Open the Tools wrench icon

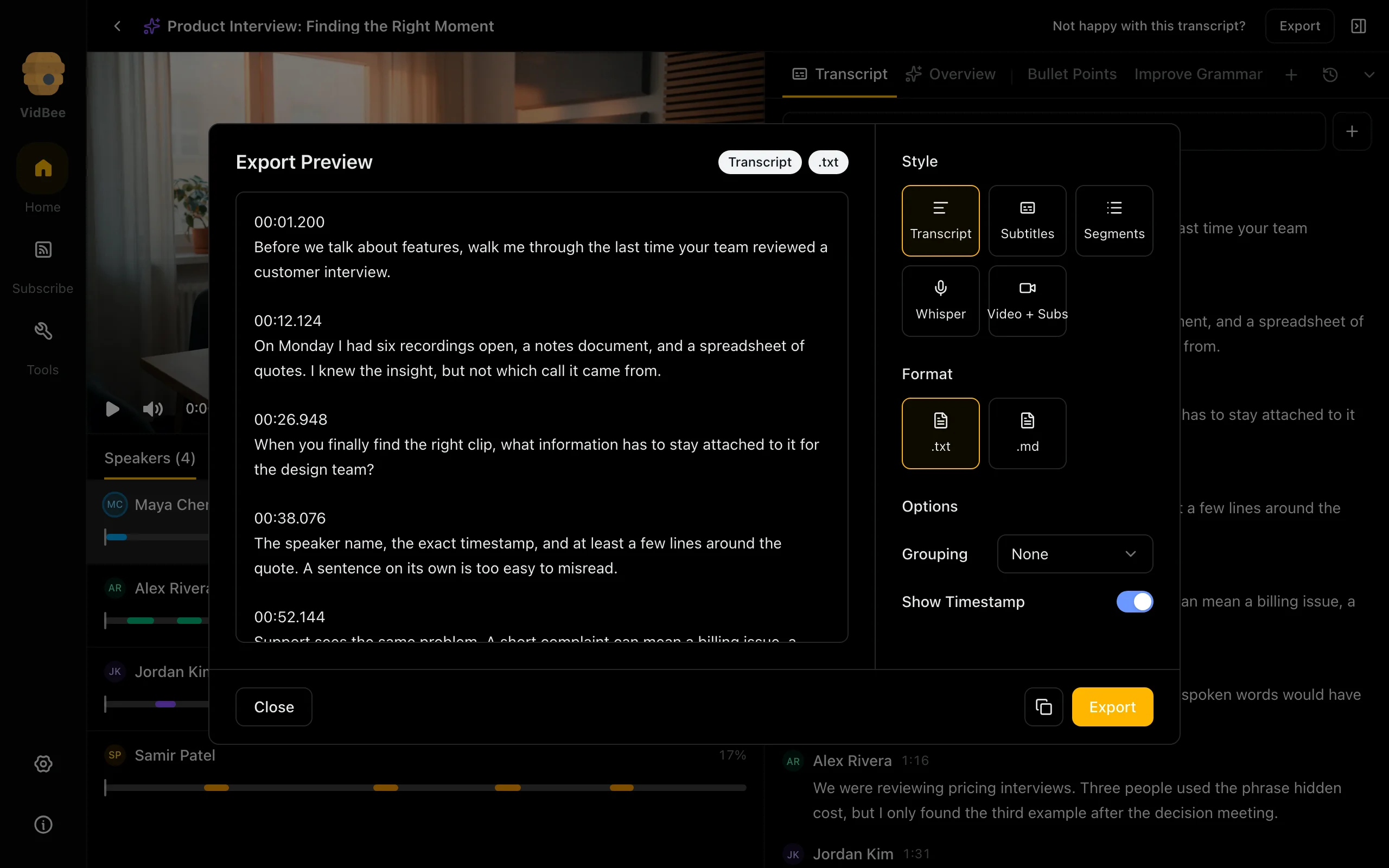point(43,331)
